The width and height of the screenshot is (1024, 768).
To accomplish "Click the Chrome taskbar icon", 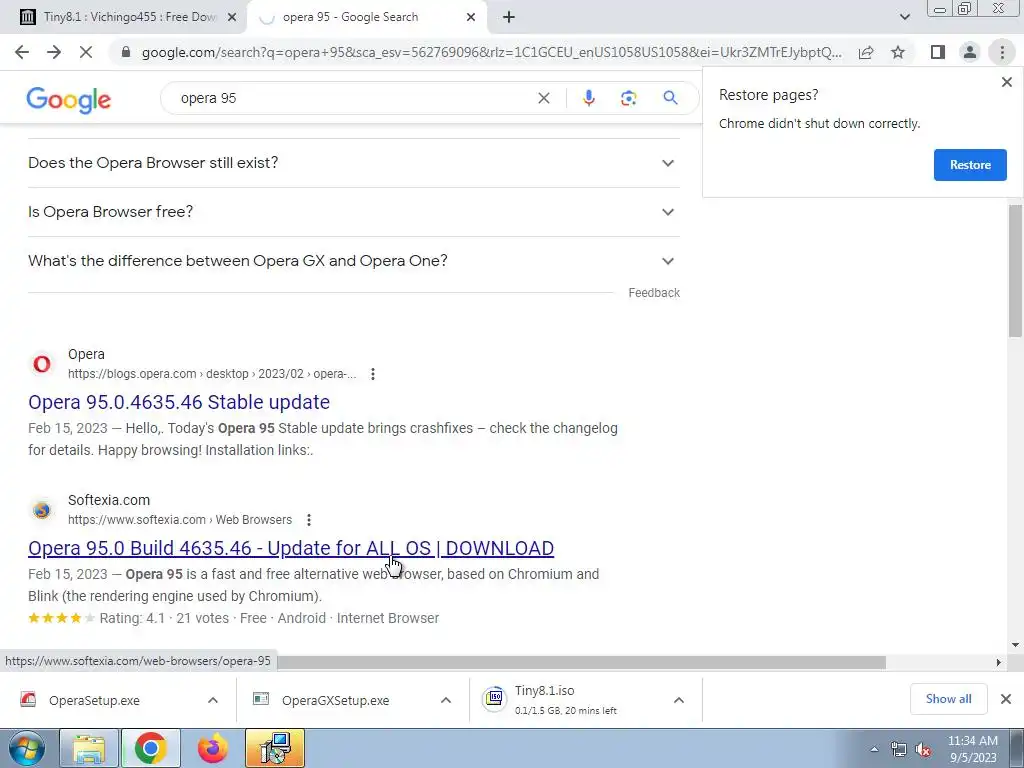I will click(151, 748).
